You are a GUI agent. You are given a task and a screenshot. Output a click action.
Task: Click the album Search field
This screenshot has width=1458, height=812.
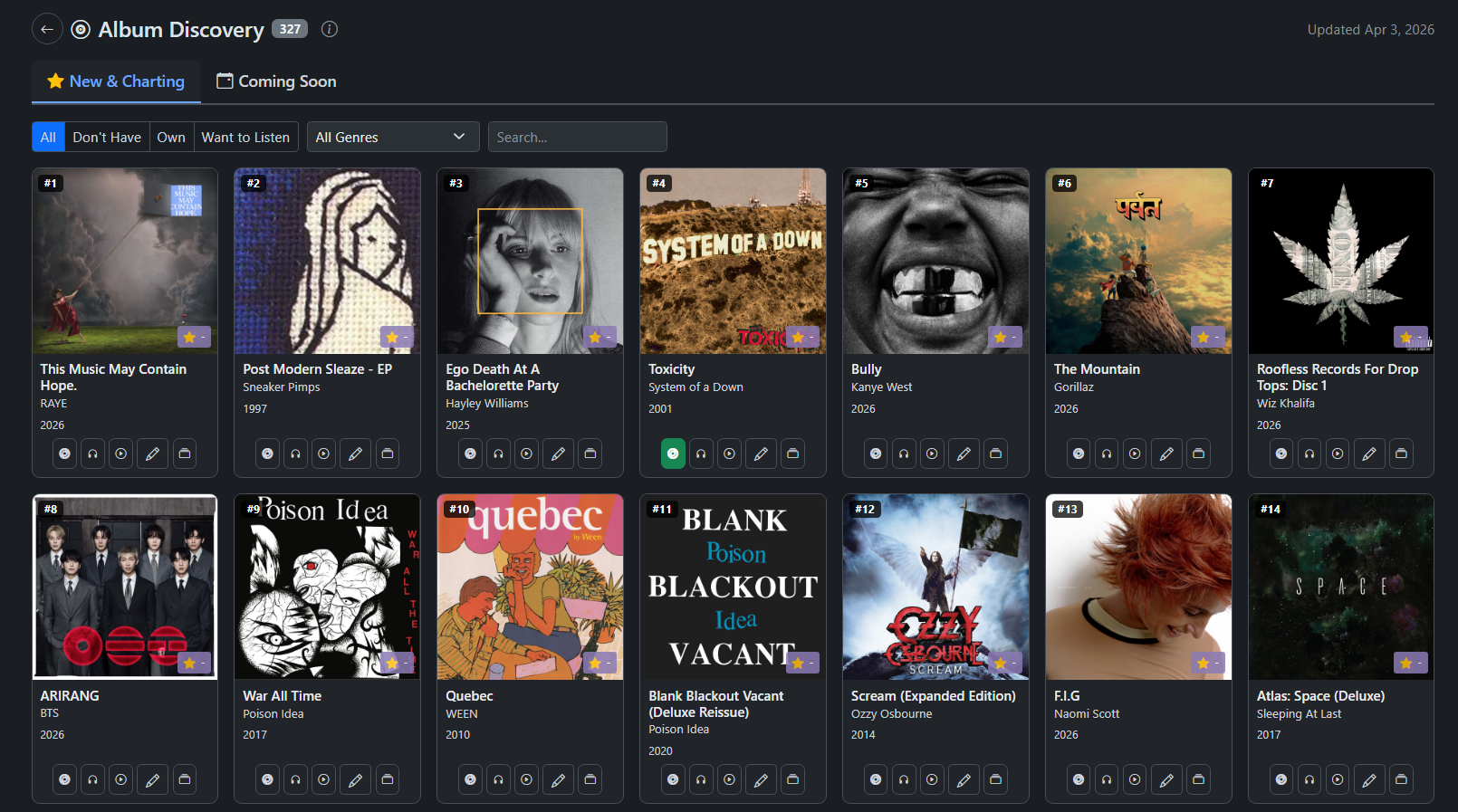tap(578, 137)
